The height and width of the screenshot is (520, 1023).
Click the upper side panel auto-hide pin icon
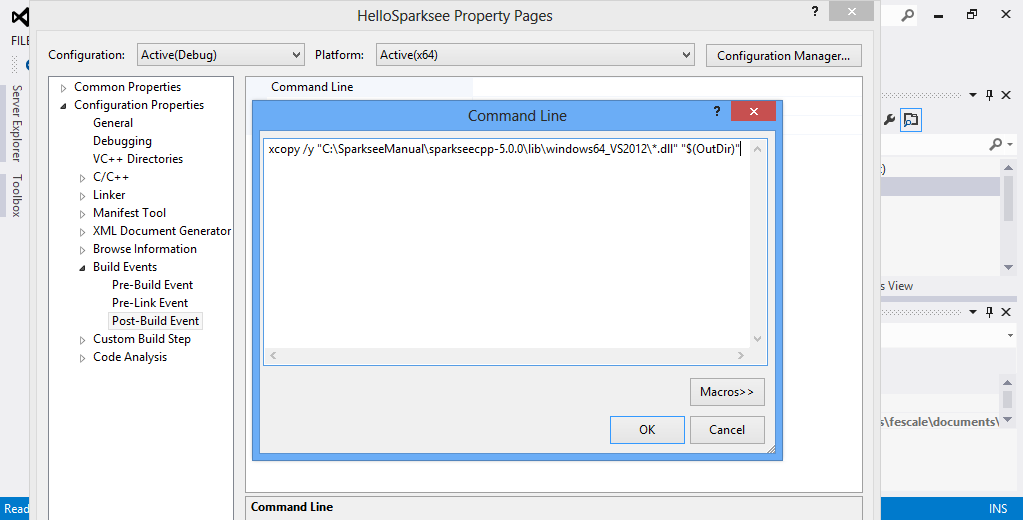point(989,95)
